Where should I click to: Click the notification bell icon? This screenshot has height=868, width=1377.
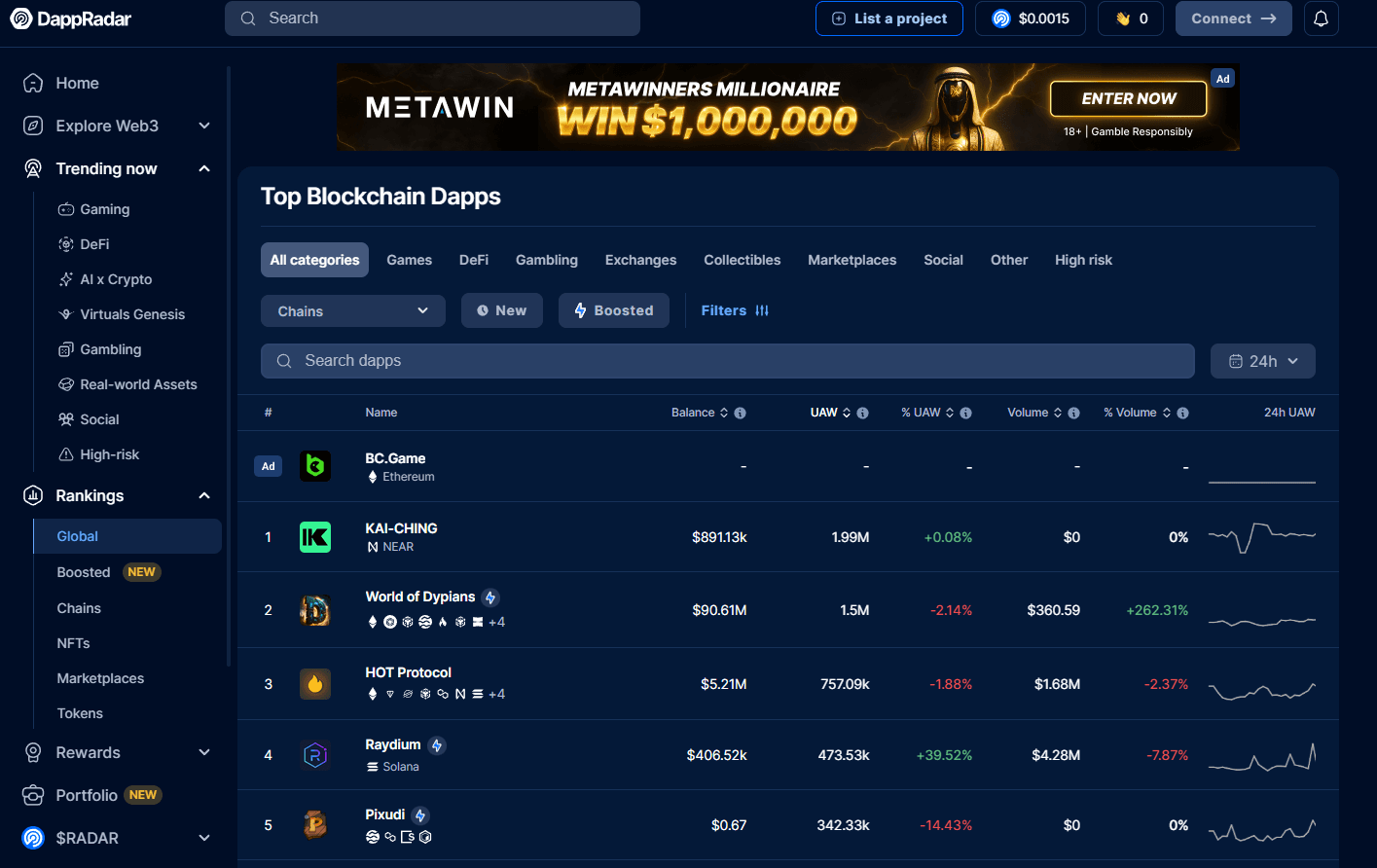pyautogui.click(x=1321, y=18)
